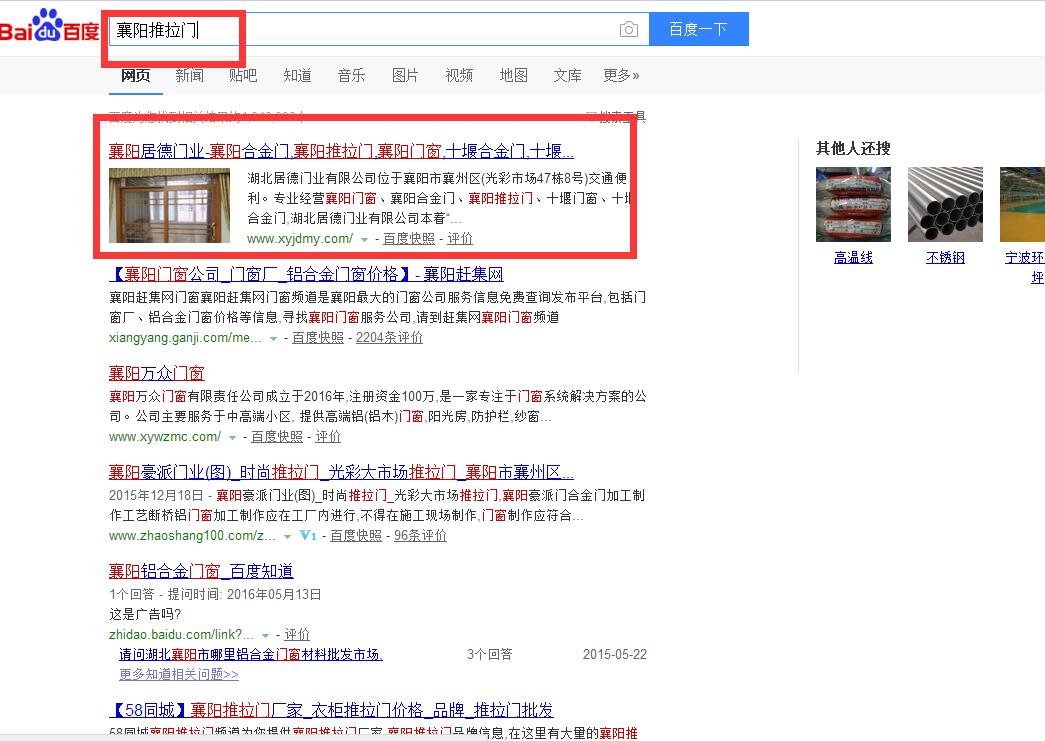Click the sliding door result thumbnail
Screen dimensions: 1045x741
(169, 205)
